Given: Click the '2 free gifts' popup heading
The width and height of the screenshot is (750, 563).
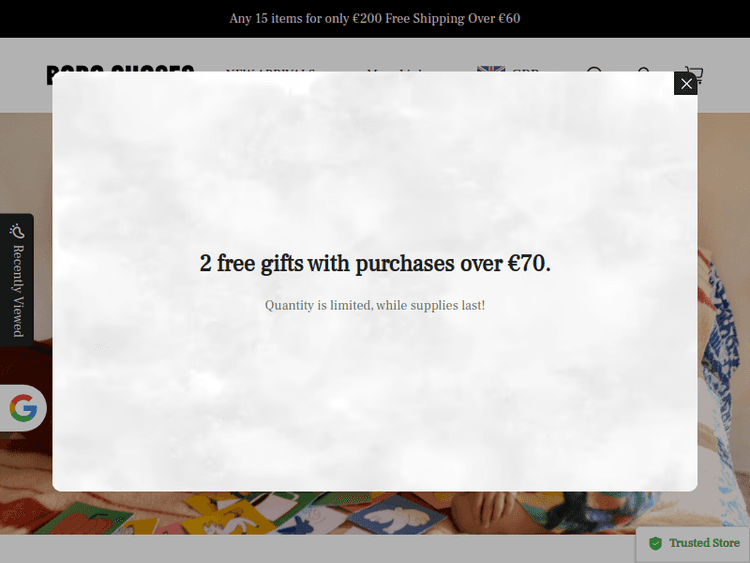Looking at the screenshot, I should pyautogui.click(x=375, y=264).
